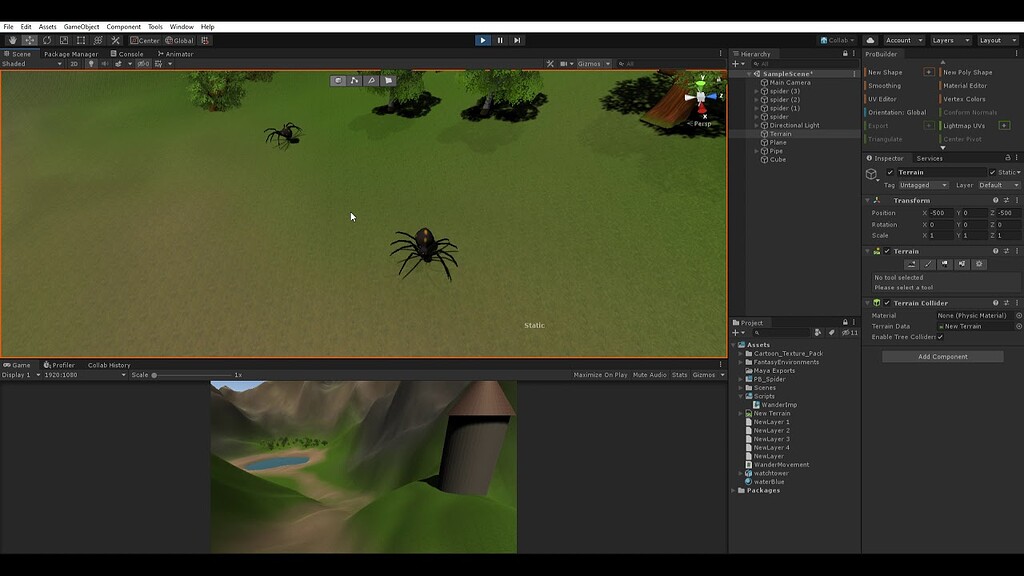
Task: Toggle the Terrain Collider component checkbox
Action: click(887, 302)
